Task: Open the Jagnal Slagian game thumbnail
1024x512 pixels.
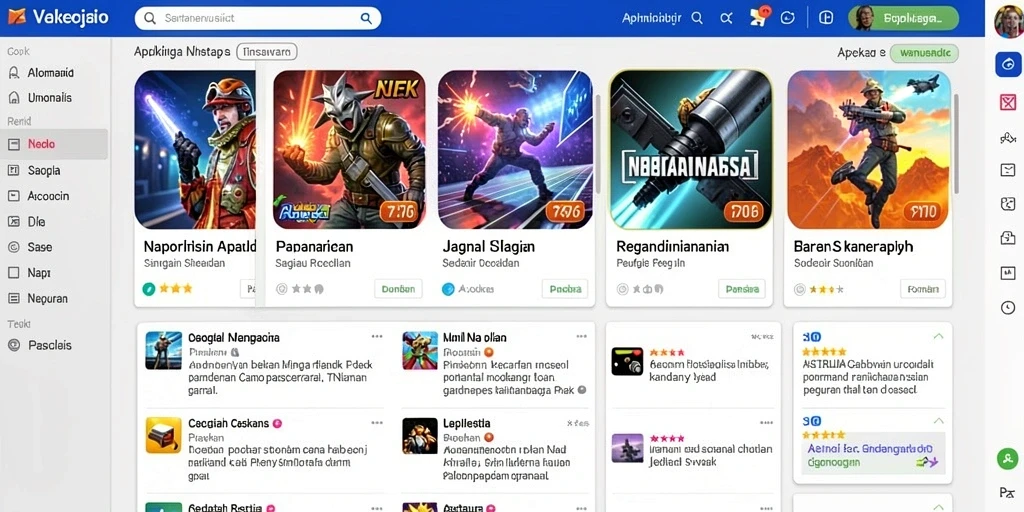Action: pos(515,150)
